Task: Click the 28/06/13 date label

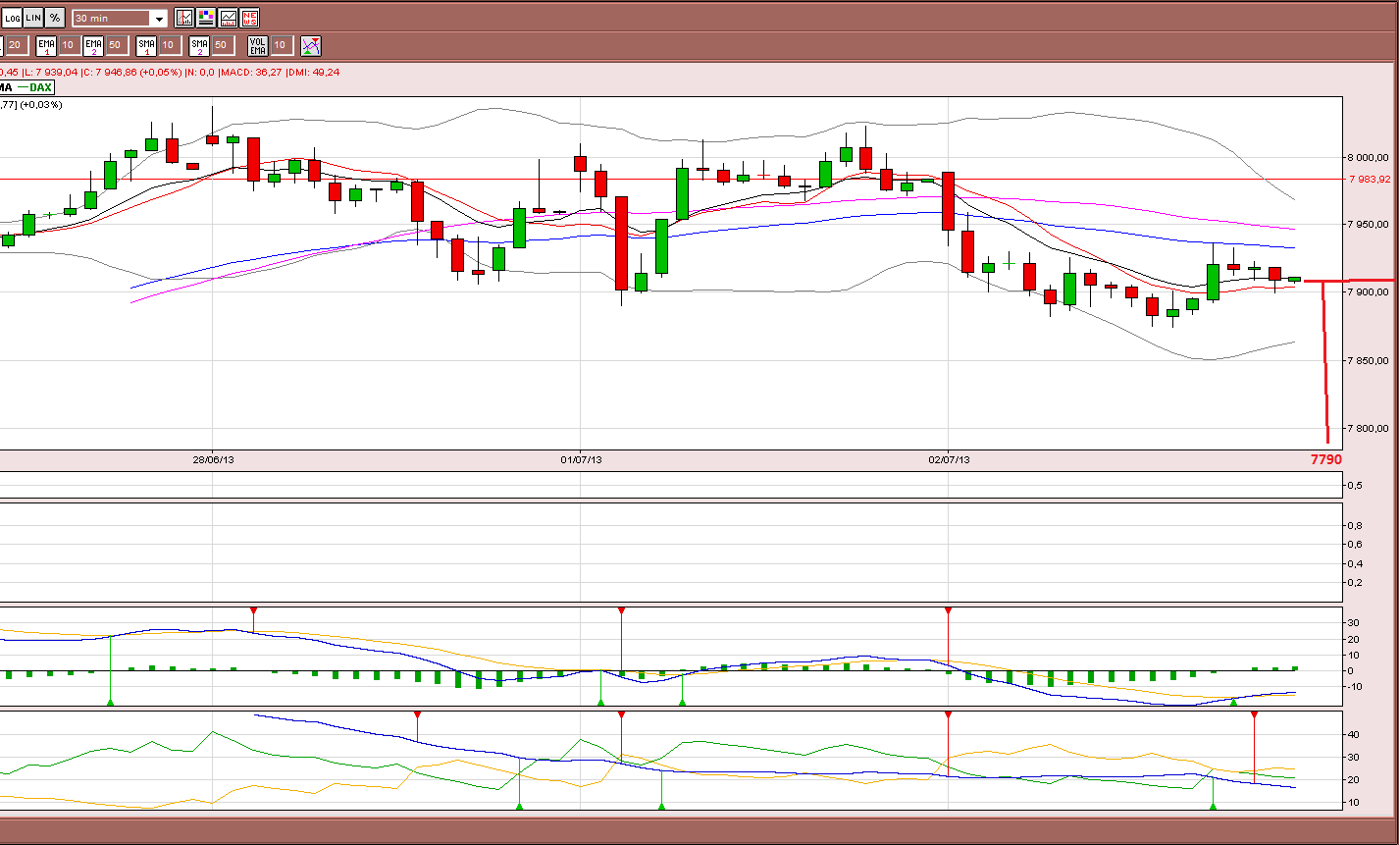Action: point(213,459)
